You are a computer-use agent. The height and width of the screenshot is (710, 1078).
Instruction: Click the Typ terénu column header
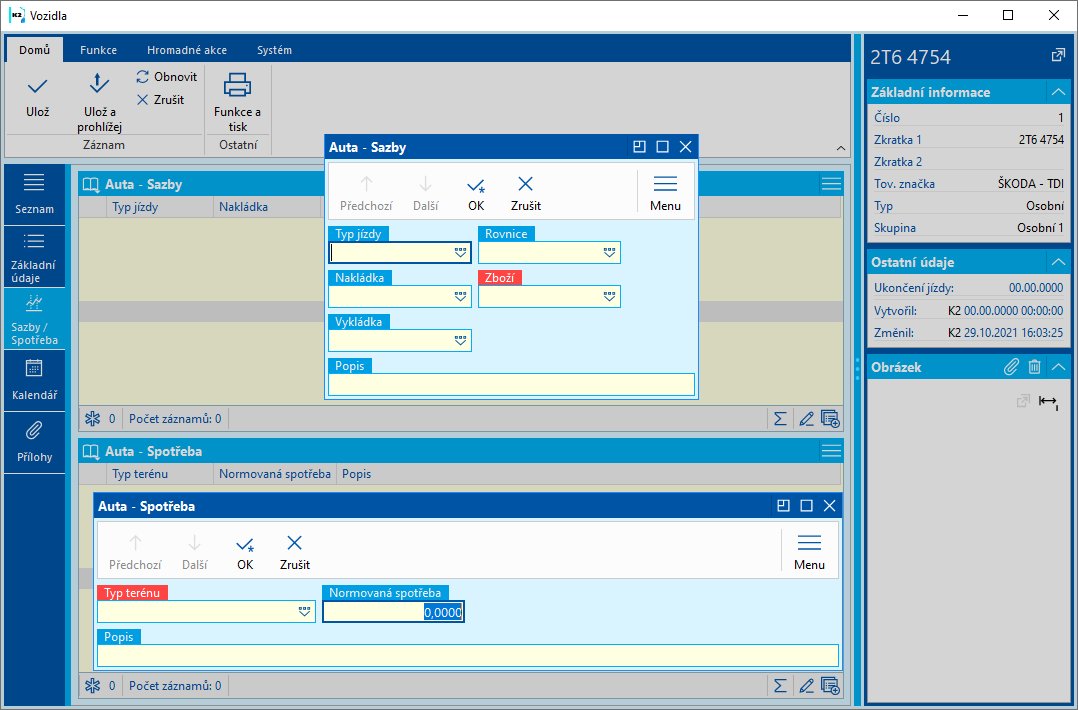click(x=160, y=474)
